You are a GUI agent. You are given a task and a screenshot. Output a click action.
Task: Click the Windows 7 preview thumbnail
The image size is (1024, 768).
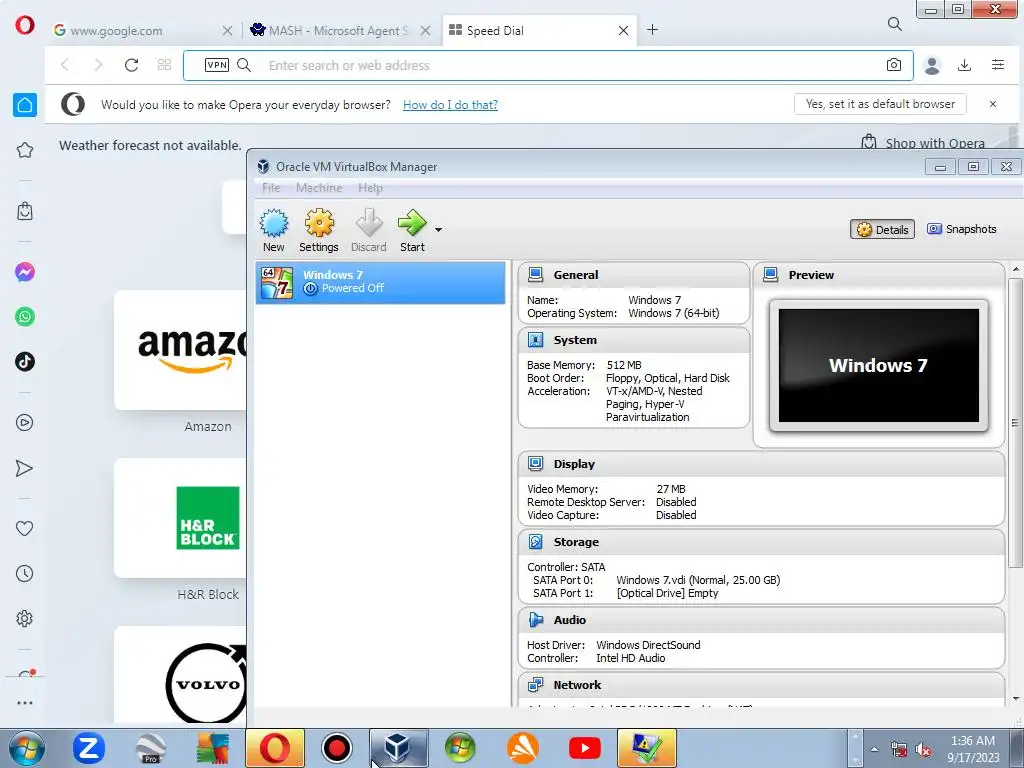[879, 366]
